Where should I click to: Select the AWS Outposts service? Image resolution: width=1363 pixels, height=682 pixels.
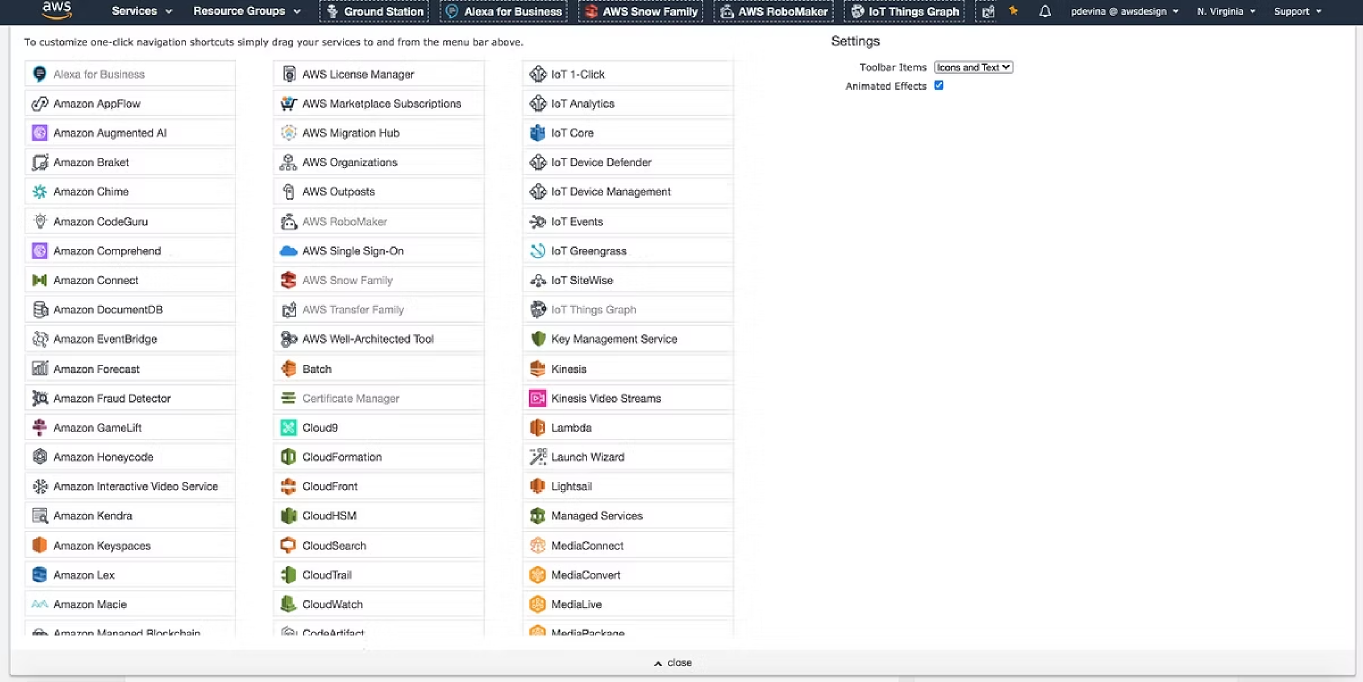[x=379, y=192]
